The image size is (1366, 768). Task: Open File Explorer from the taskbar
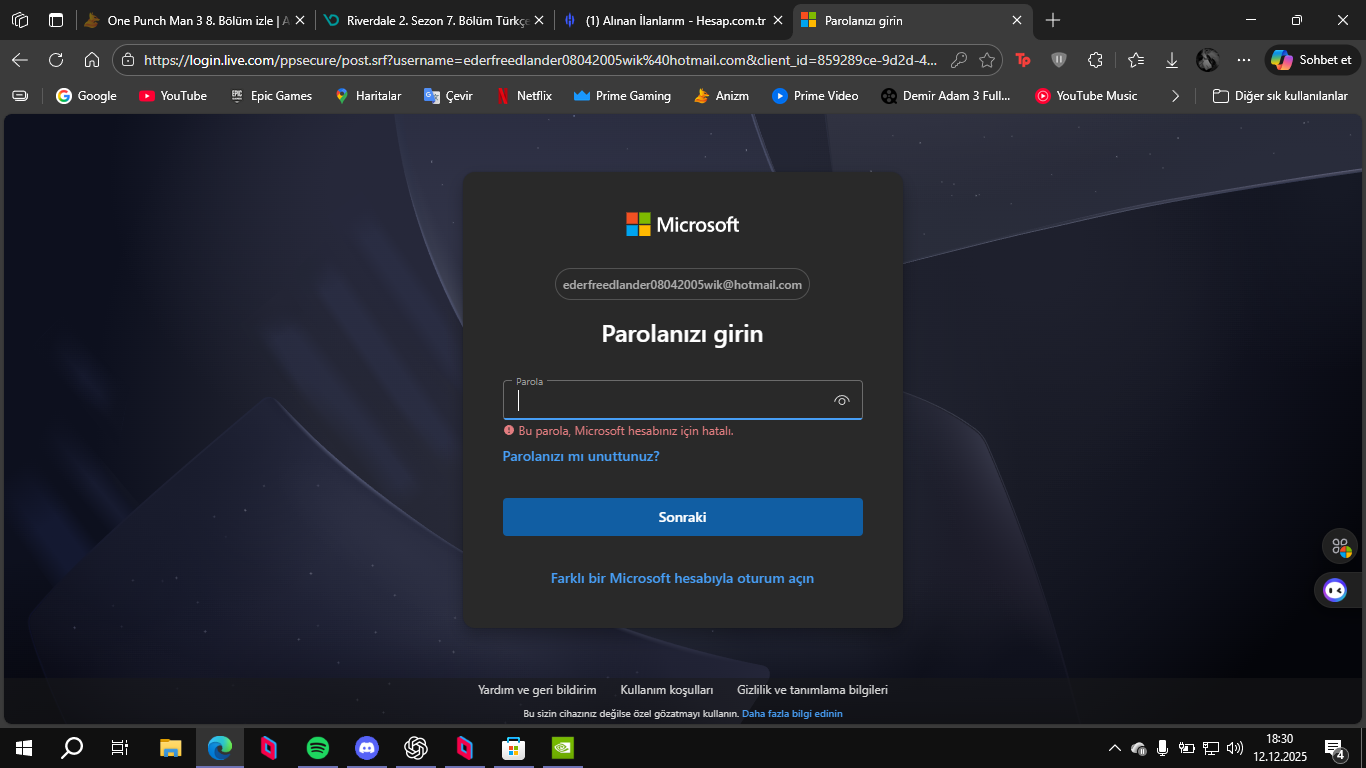click(x=171, y=747)
